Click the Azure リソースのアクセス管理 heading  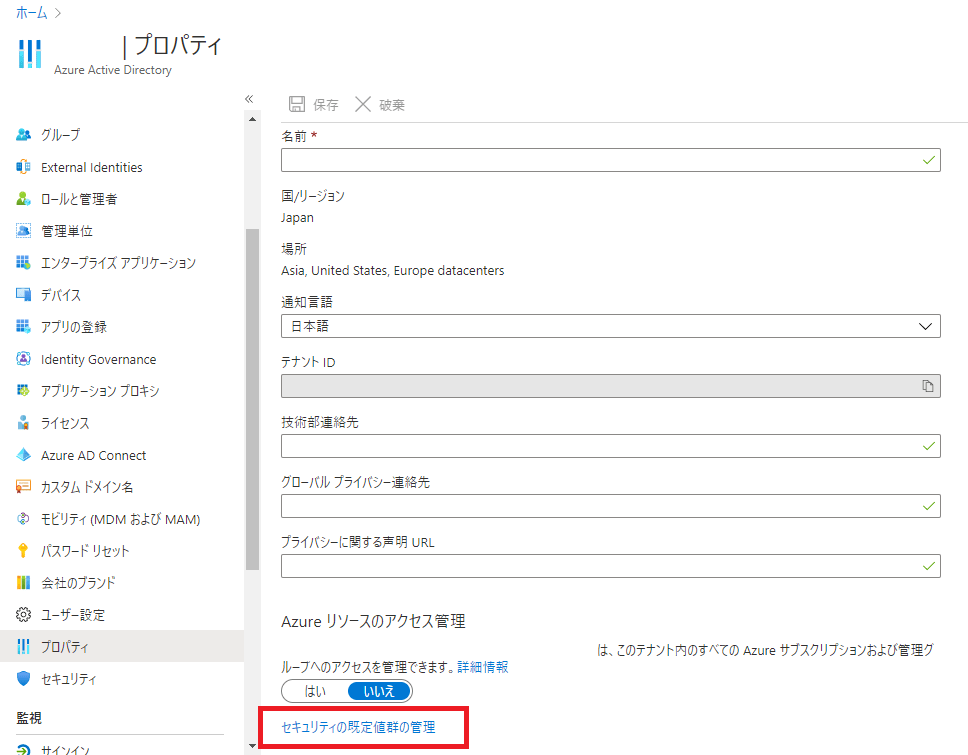tap(373, 621)
